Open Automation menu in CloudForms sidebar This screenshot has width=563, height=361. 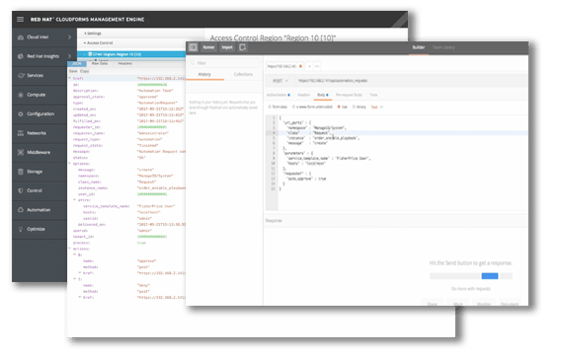pos(39,210)
